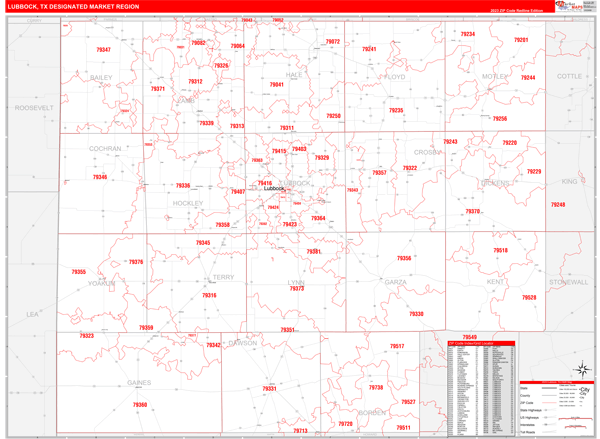Image resolution: width=600 pixels, height=439 pixels.
Task: Click ZIP code 79518 label
Action: (x=500, y=250)
